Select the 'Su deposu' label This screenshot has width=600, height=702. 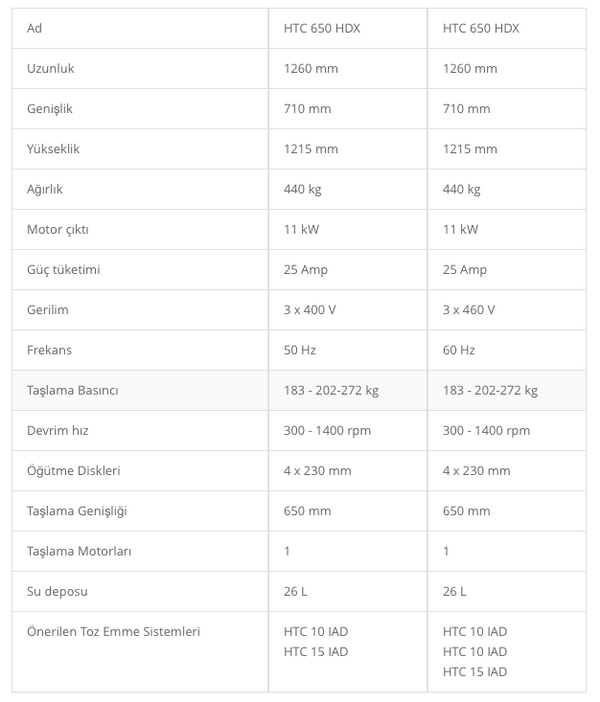(57, 591)
